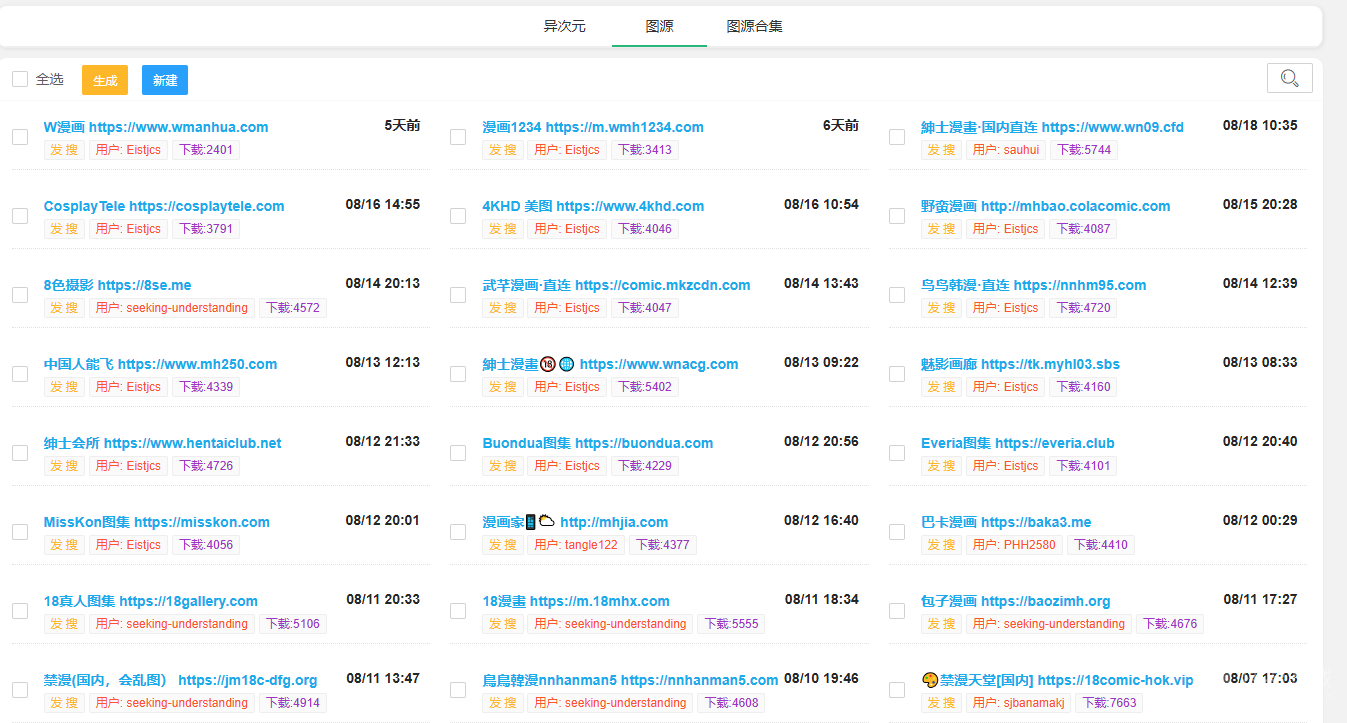The height and width of the screenshot is (723, 1347).
Task: Click the 下載:4572 tag
Action: [x=293, y=308]
